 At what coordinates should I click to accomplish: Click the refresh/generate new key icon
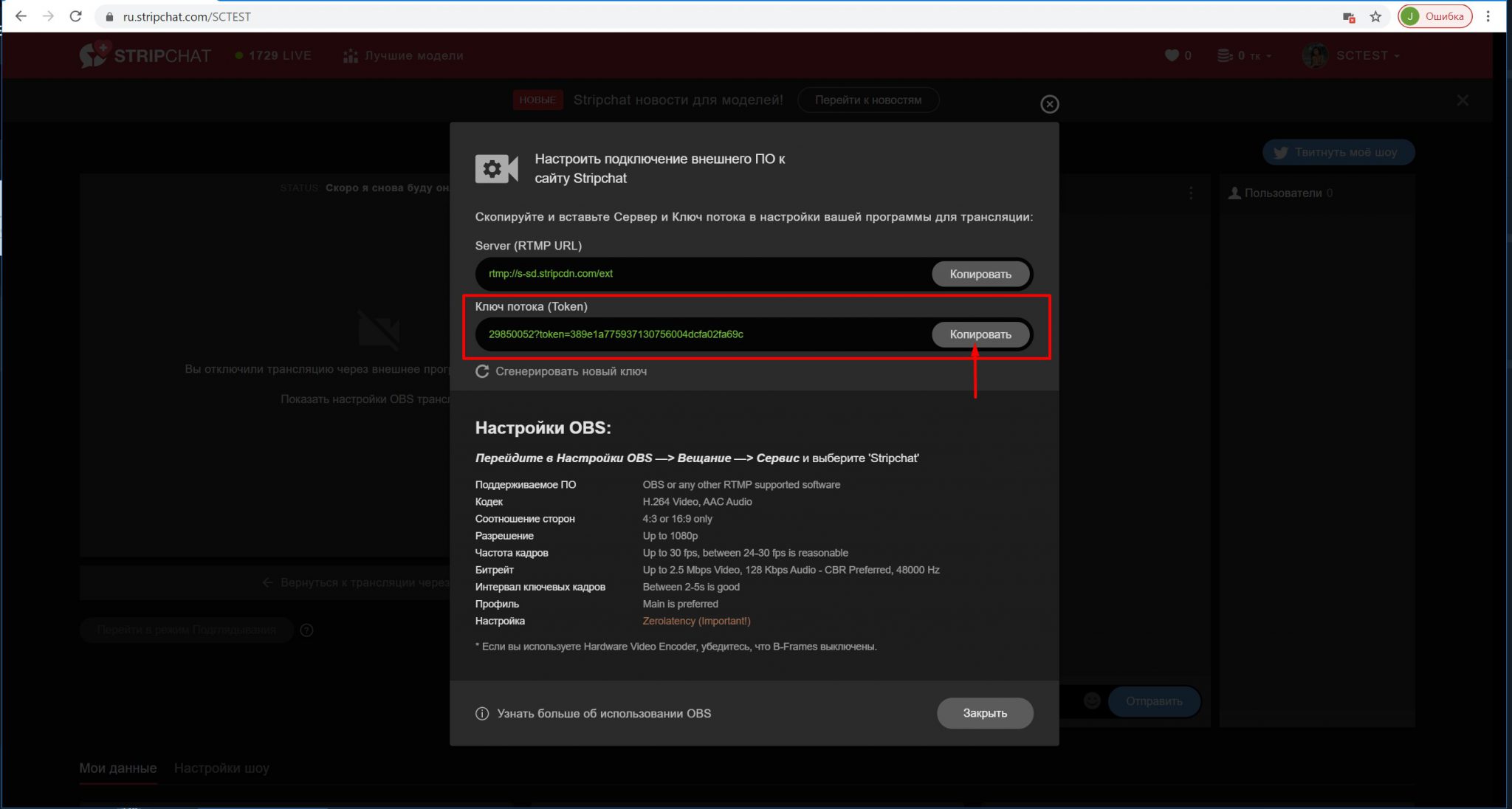tap(483, 371)
